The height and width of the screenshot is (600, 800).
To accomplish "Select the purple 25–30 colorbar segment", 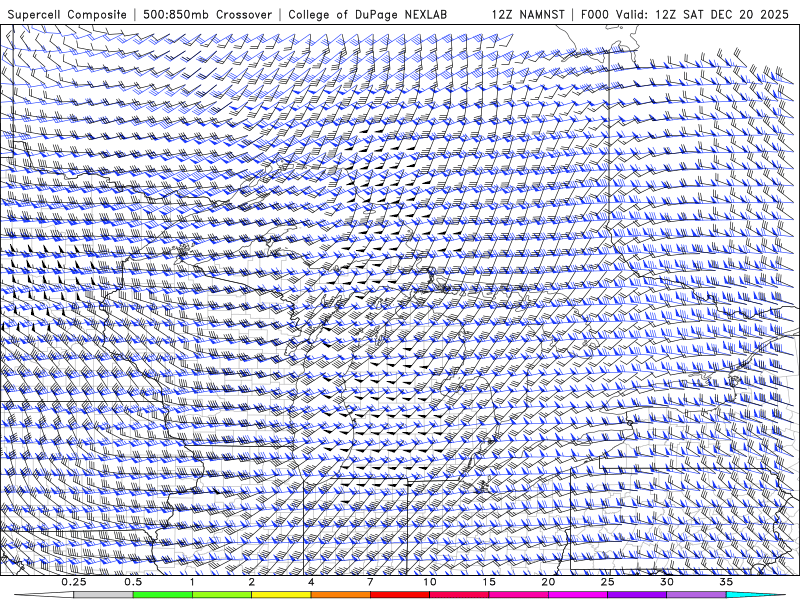I will coord(637,595).
